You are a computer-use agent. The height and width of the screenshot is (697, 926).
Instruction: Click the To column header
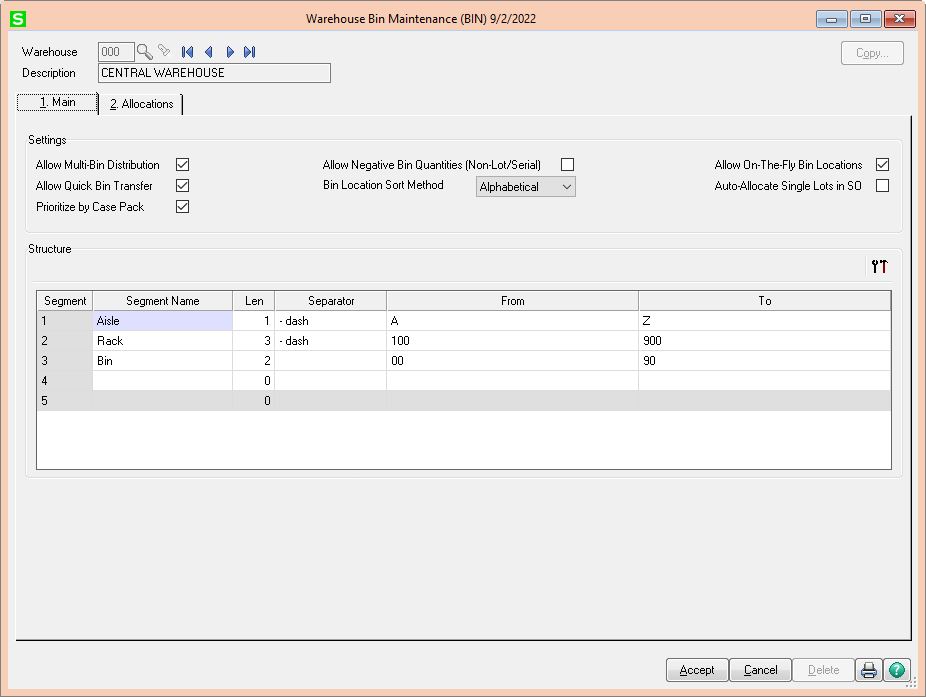pos(765,301)
